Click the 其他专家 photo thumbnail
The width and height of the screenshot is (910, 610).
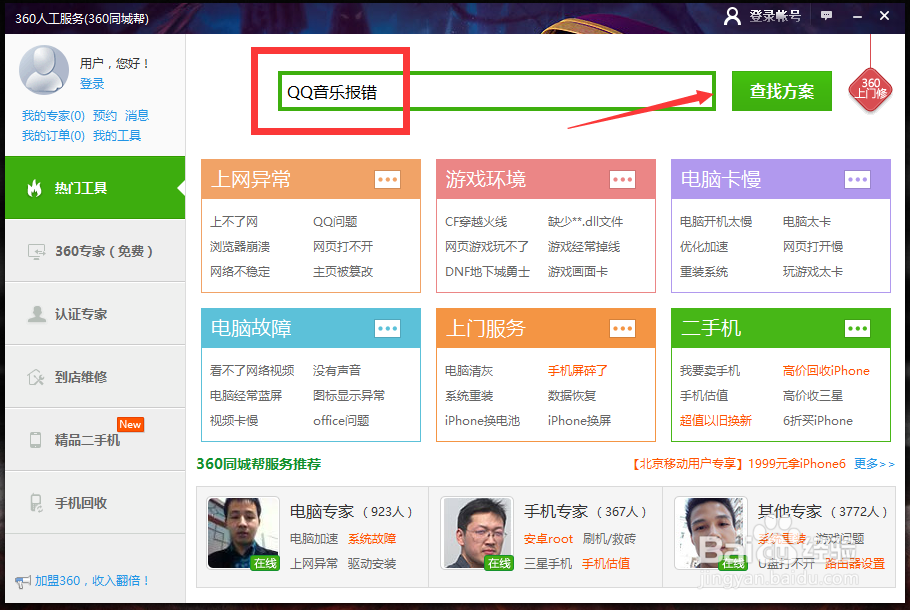(711, 533)
